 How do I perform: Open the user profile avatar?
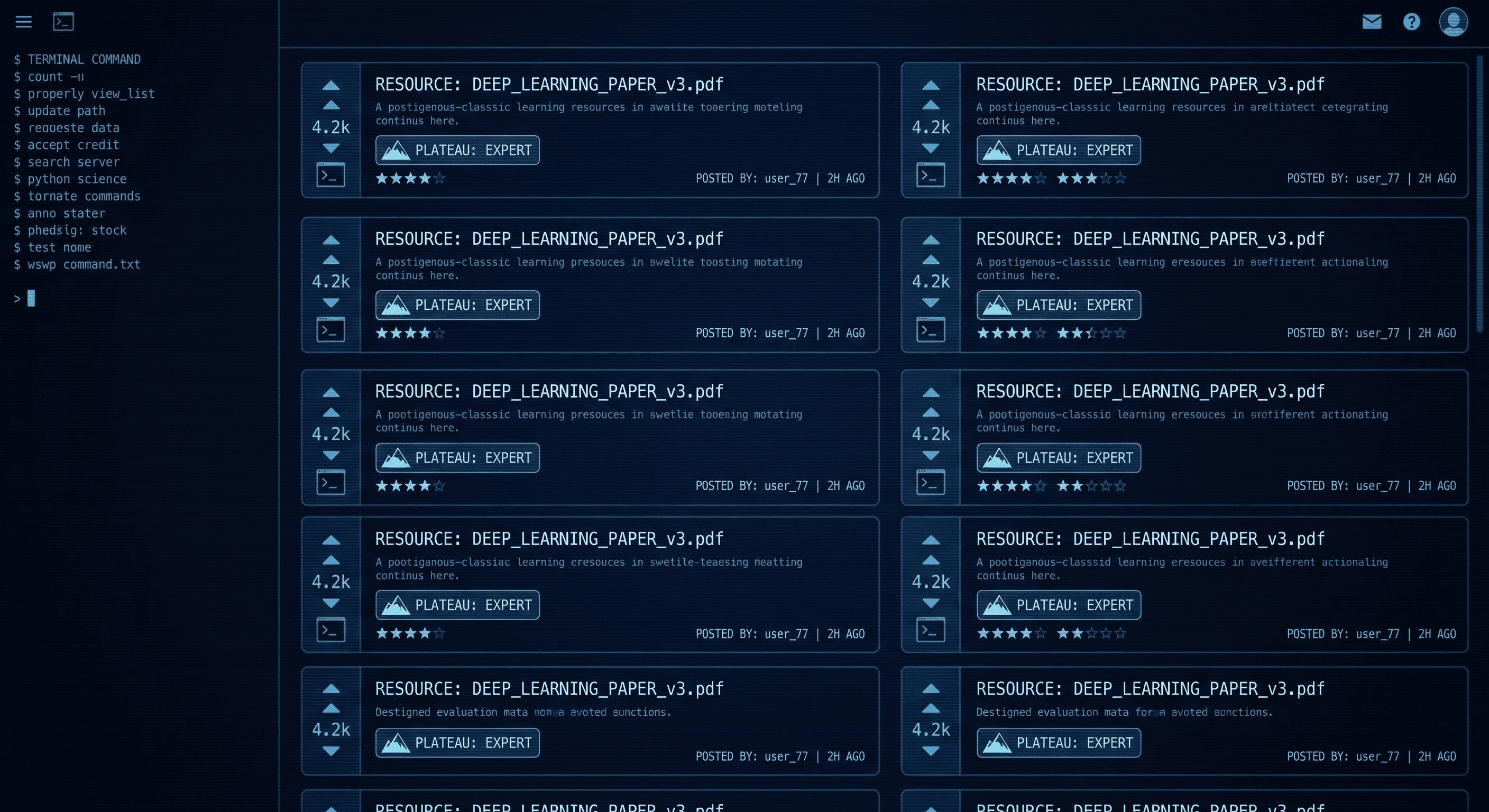(x=1453, y=22)
